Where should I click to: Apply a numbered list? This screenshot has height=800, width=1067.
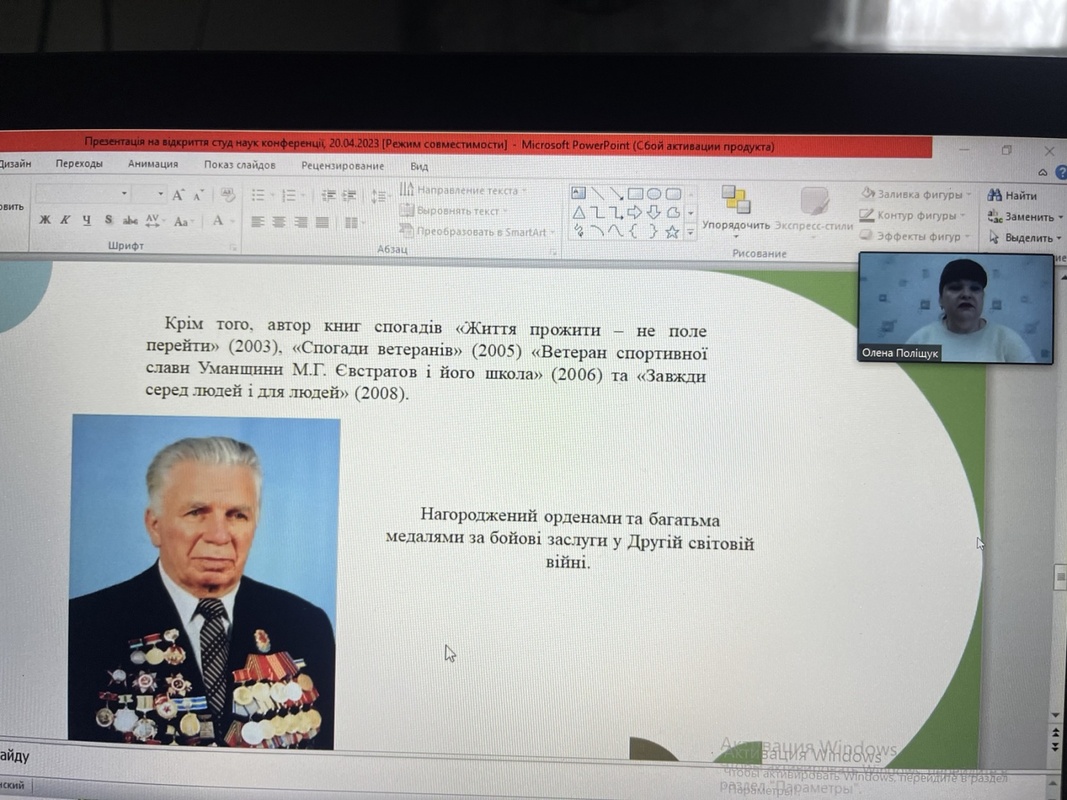pos(291,196)
